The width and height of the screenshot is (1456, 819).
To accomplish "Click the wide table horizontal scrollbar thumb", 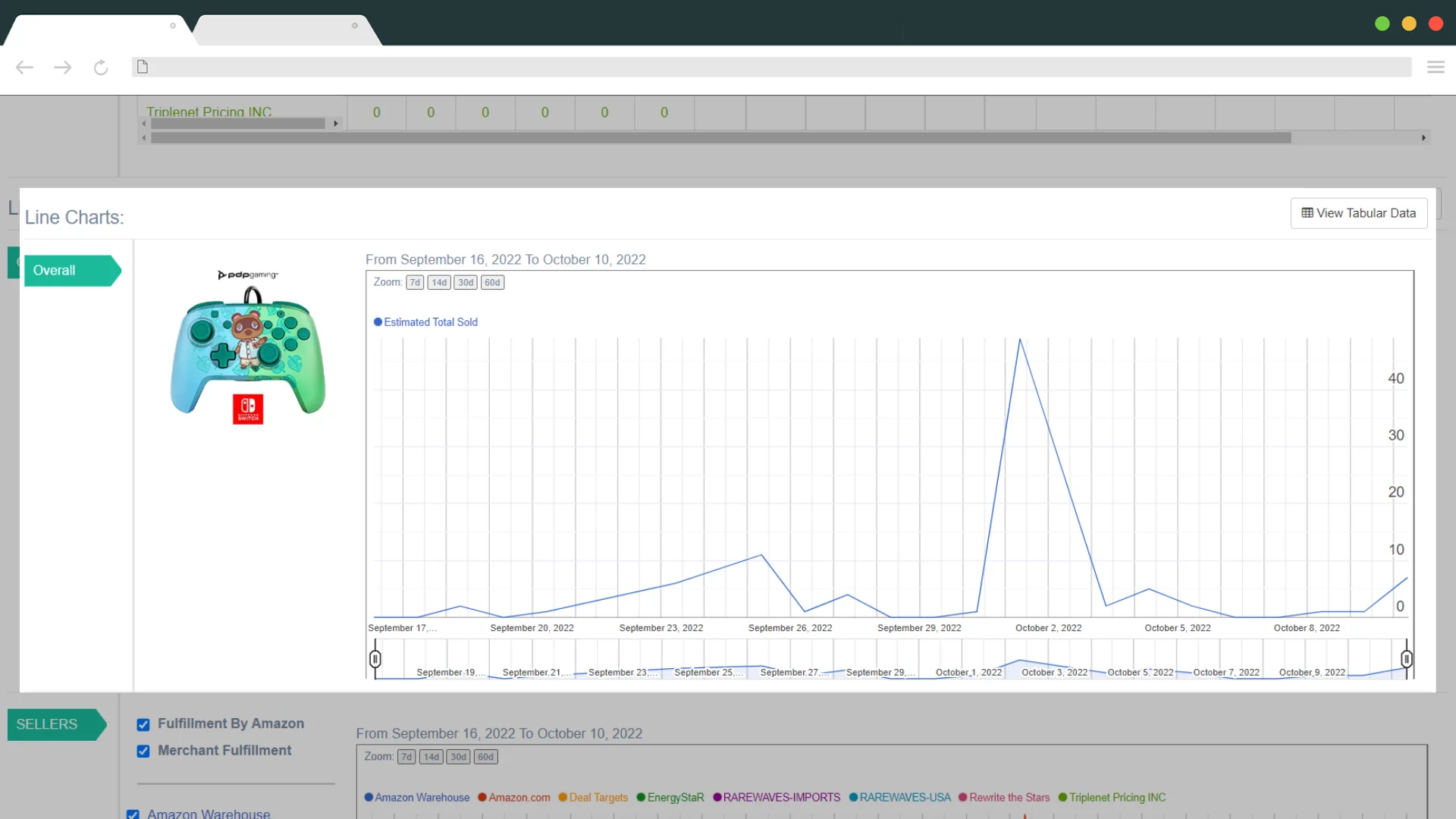I will (720, 138).
